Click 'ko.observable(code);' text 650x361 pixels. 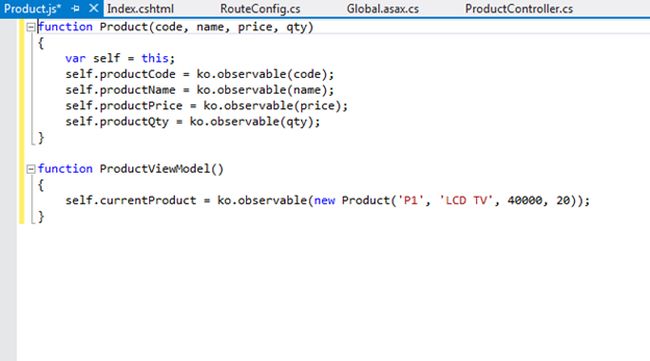click(x=265, y=74)
